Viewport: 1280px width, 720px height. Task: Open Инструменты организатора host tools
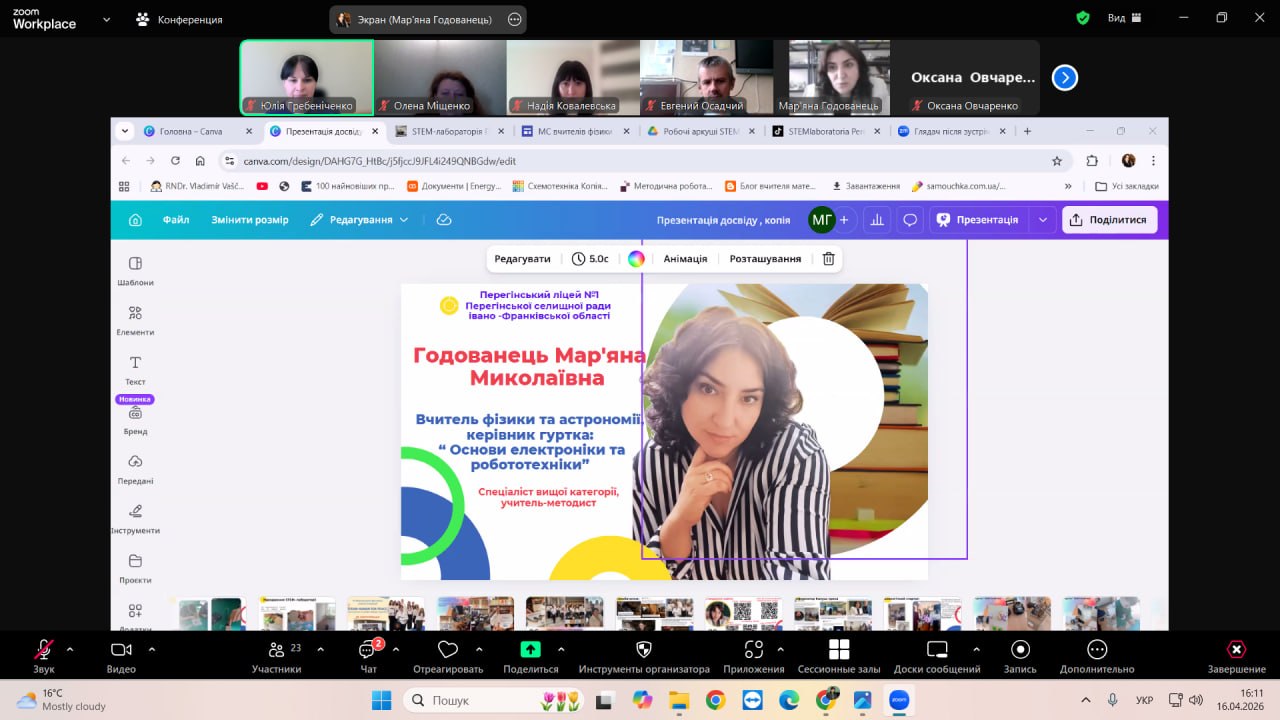click(x=644, y=651)
